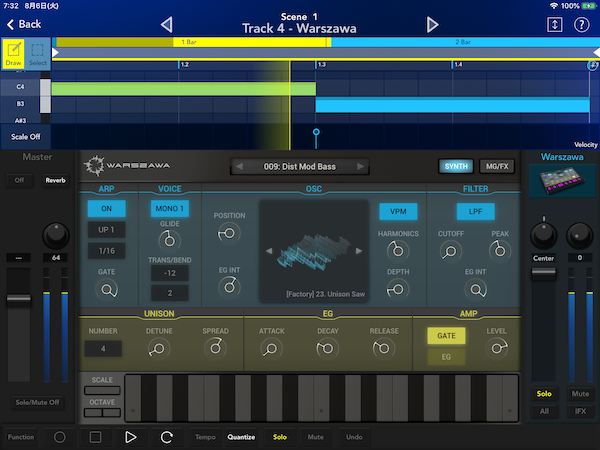The height and width of the screenshot is (450, 600).
Task: Select next wavetable with right arrow
Action: pyautogui.click(x=359, y=251)
